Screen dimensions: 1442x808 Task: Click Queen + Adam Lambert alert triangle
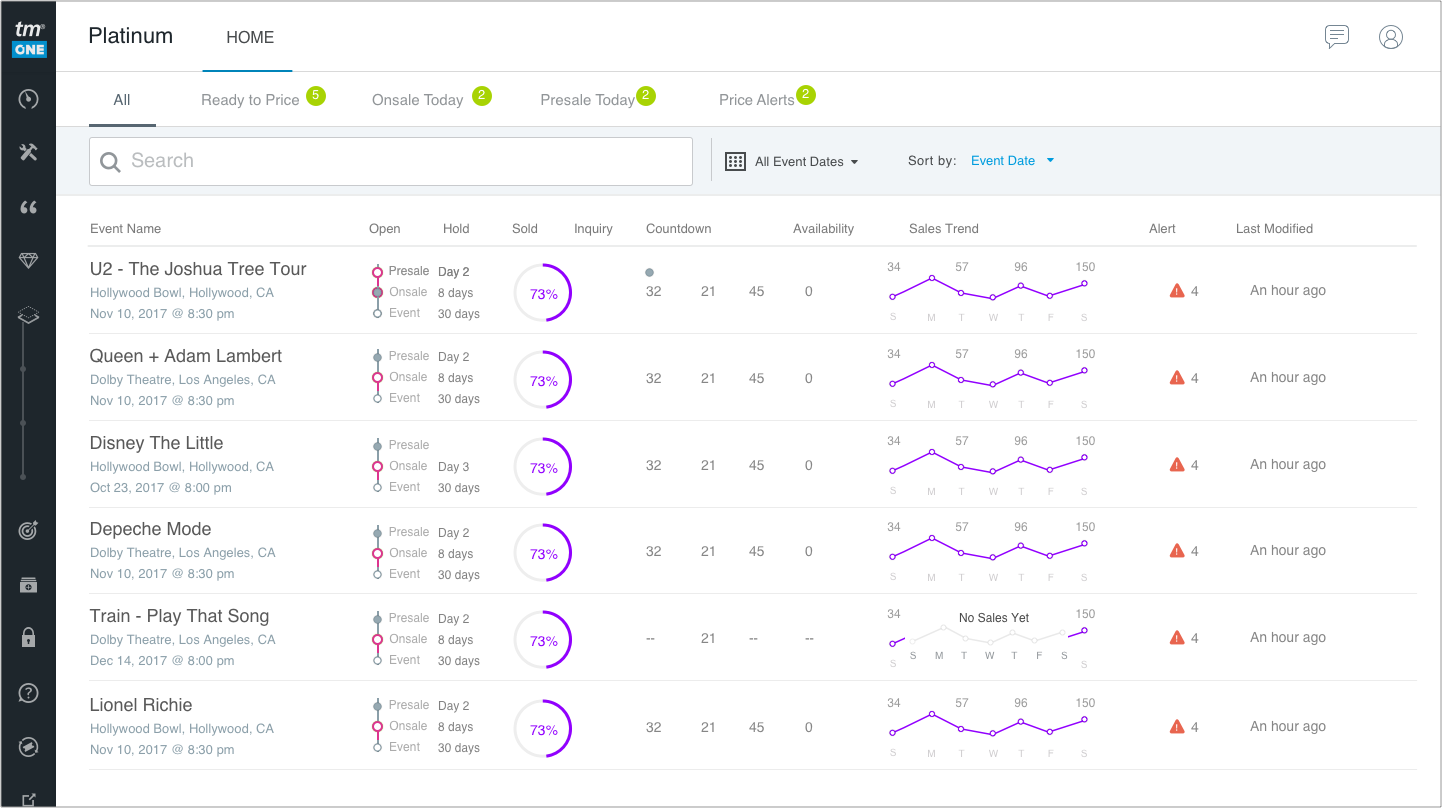[1177, 378]
